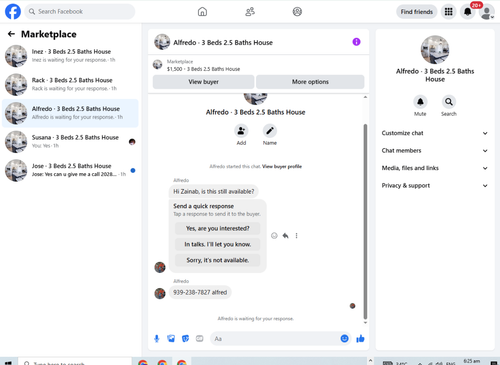Expand the Chat members section
500x365 pixels.
[x=435, y=151]
